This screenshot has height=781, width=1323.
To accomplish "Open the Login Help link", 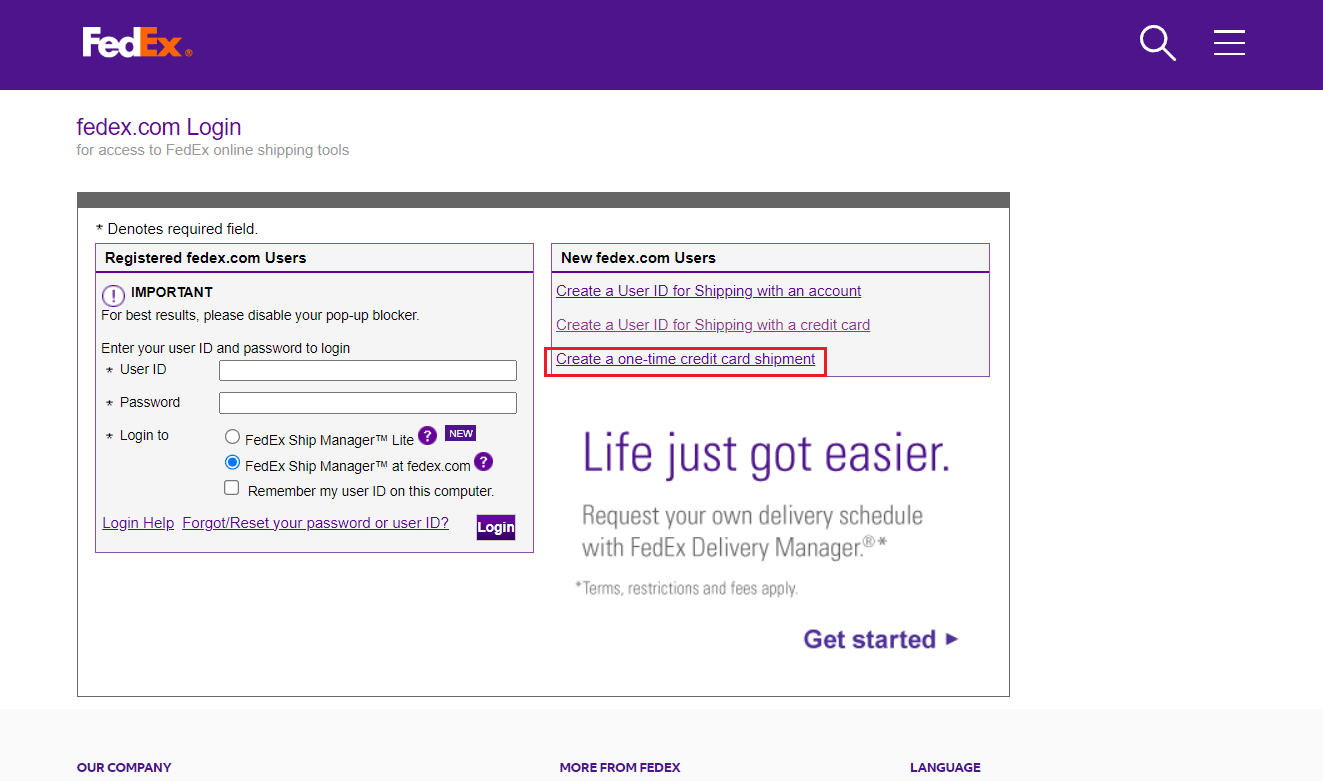I will pyautogui.click(x=138, y=523).
